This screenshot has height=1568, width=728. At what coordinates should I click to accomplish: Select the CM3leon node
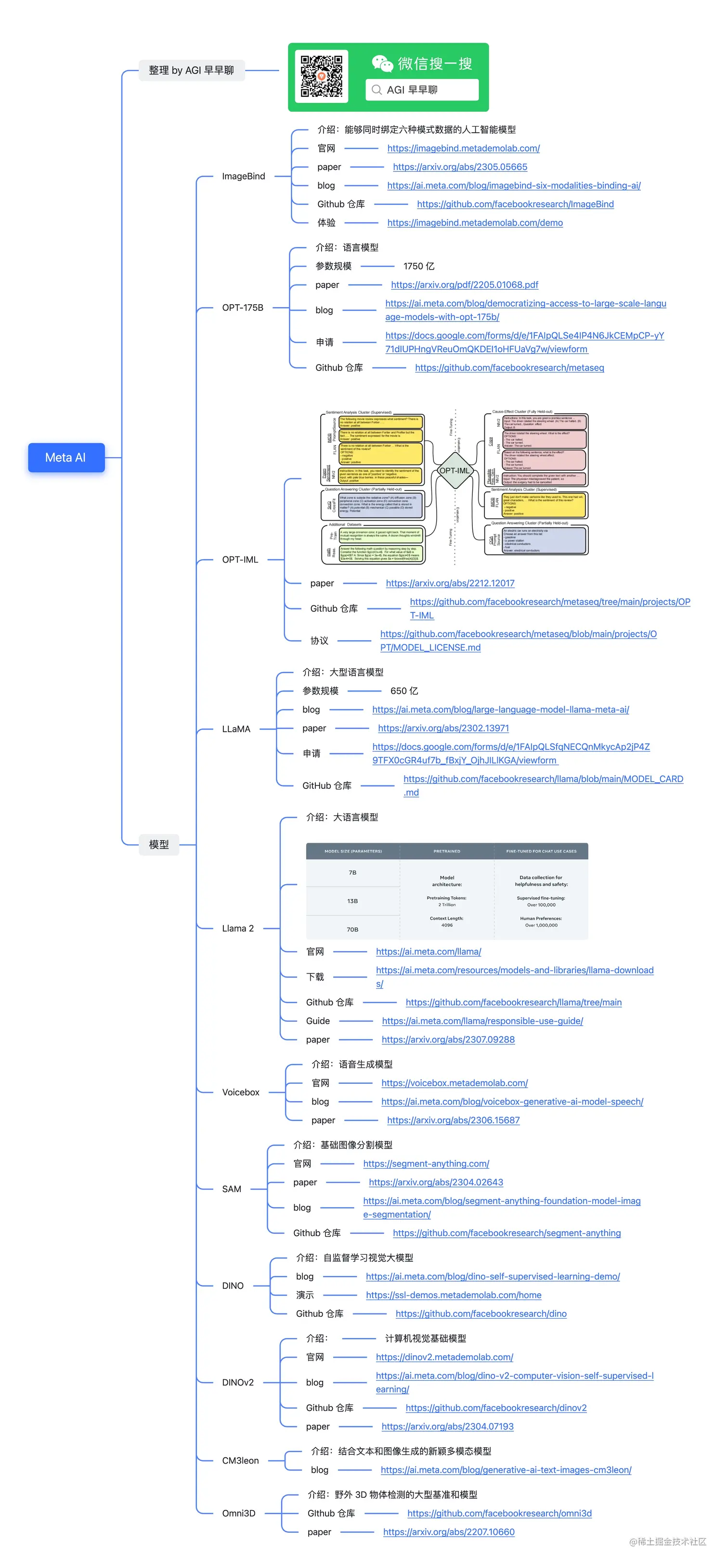240,1460
